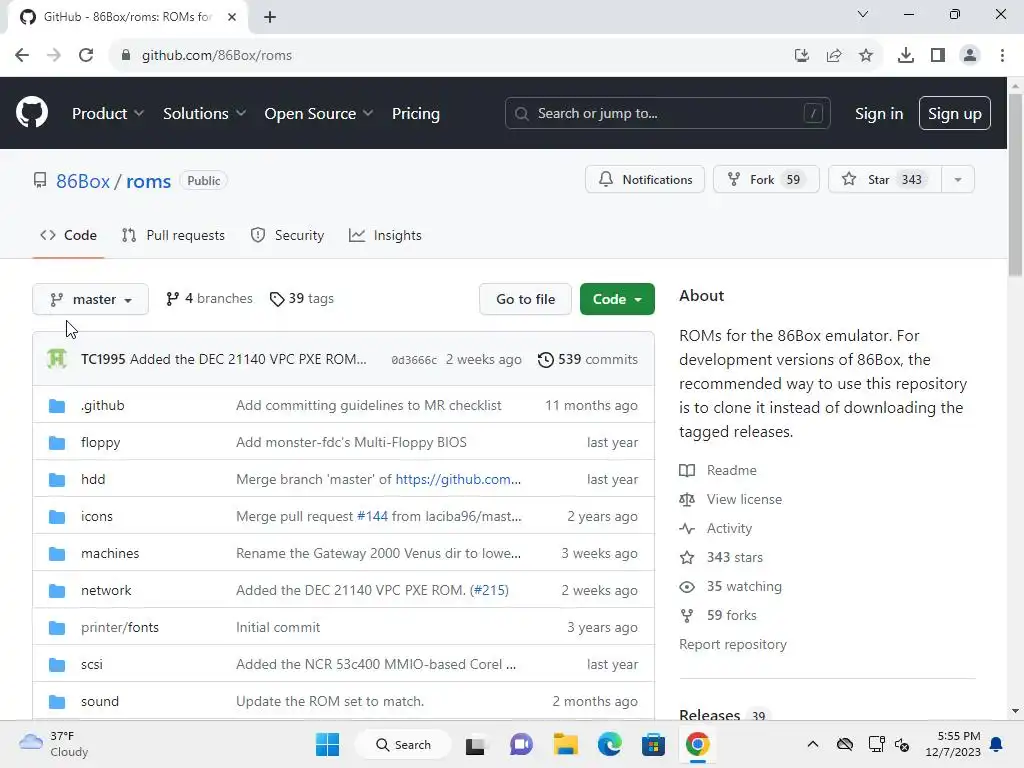Viewport: 1024px width, 768px height.
Task: Click the page vertical scrollbar thumb
Action: [1016, 185]
